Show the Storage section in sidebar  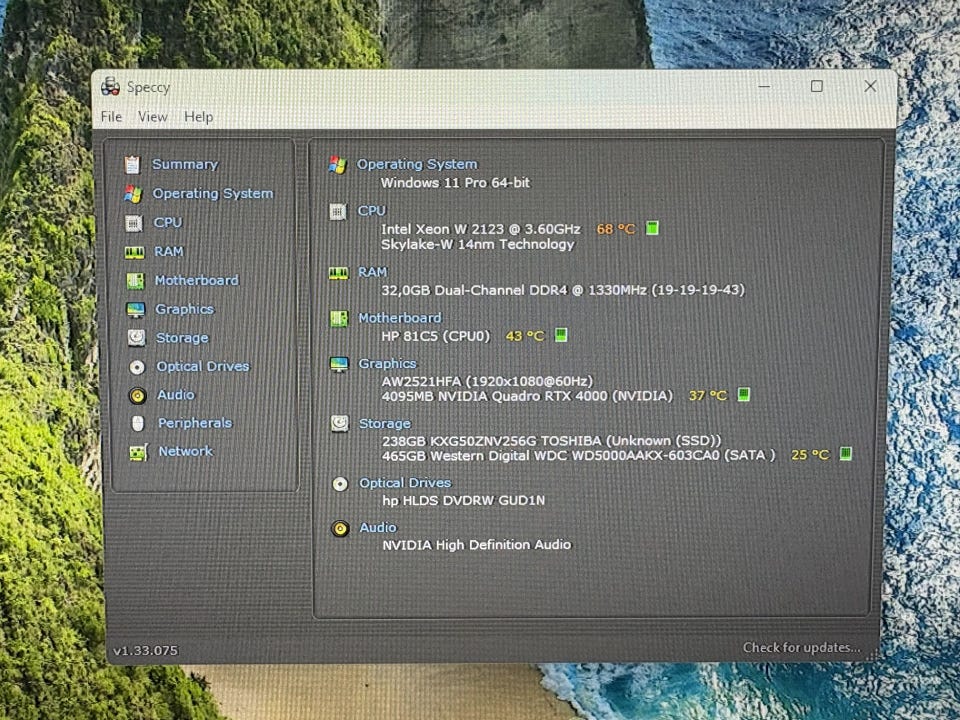pyautogui.click(x=182, y=338)
